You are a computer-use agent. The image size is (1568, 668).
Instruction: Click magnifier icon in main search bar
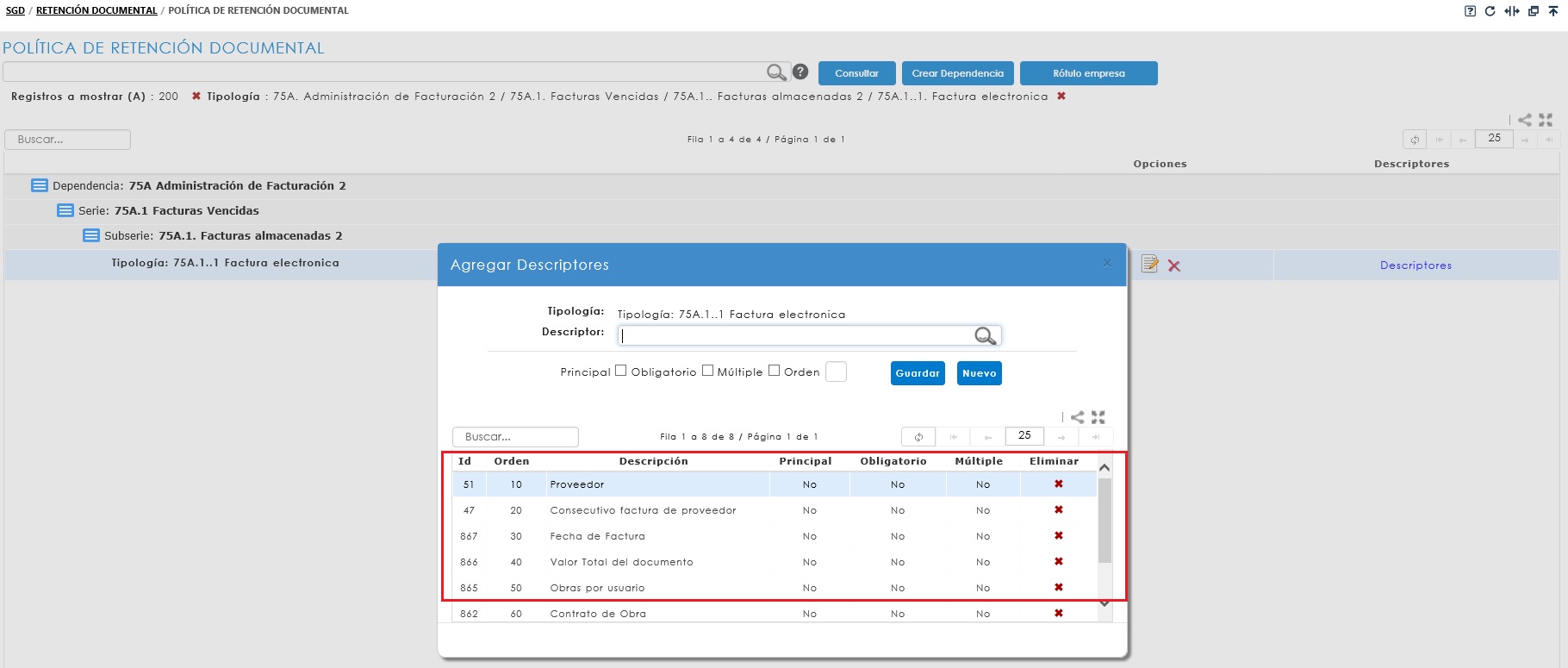(x=776, y=72)
